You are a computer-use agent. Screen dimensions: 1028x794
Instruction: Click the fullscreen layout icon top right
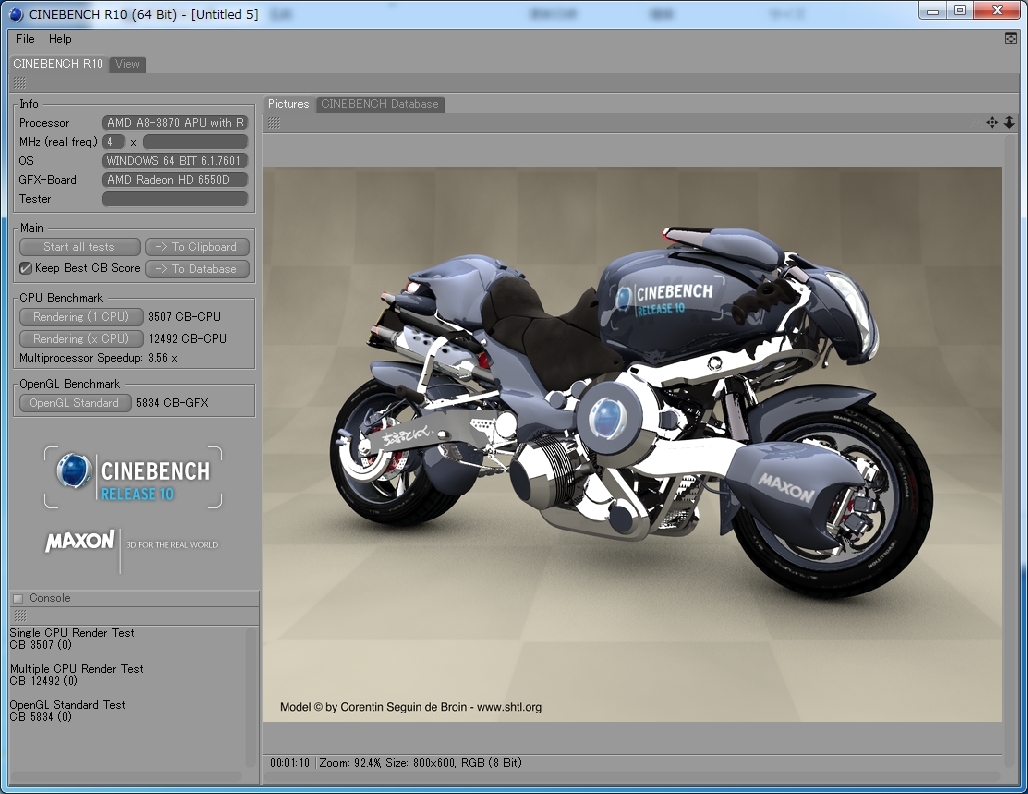click(1010, 39)
